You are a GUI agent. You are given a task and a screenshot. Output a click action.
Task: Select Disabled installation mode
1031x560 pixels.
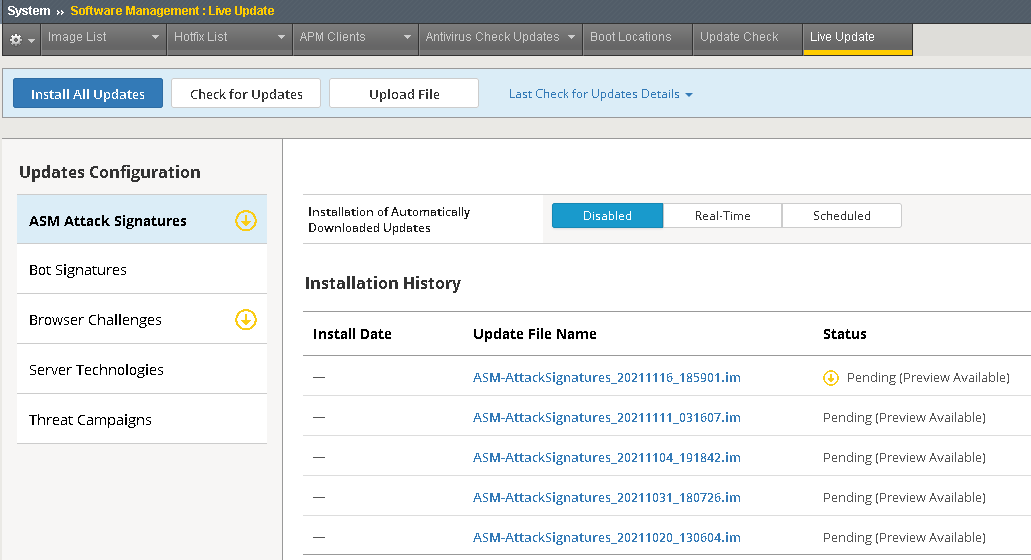607,216
